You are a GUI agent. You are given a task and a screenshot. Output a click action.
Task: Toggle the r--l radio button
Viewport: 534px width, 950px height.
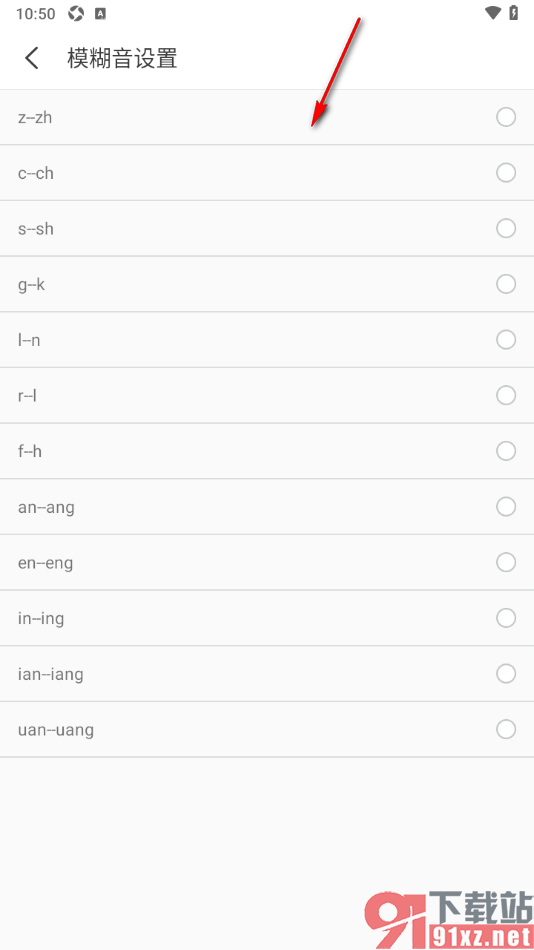(x=506, y=395)
